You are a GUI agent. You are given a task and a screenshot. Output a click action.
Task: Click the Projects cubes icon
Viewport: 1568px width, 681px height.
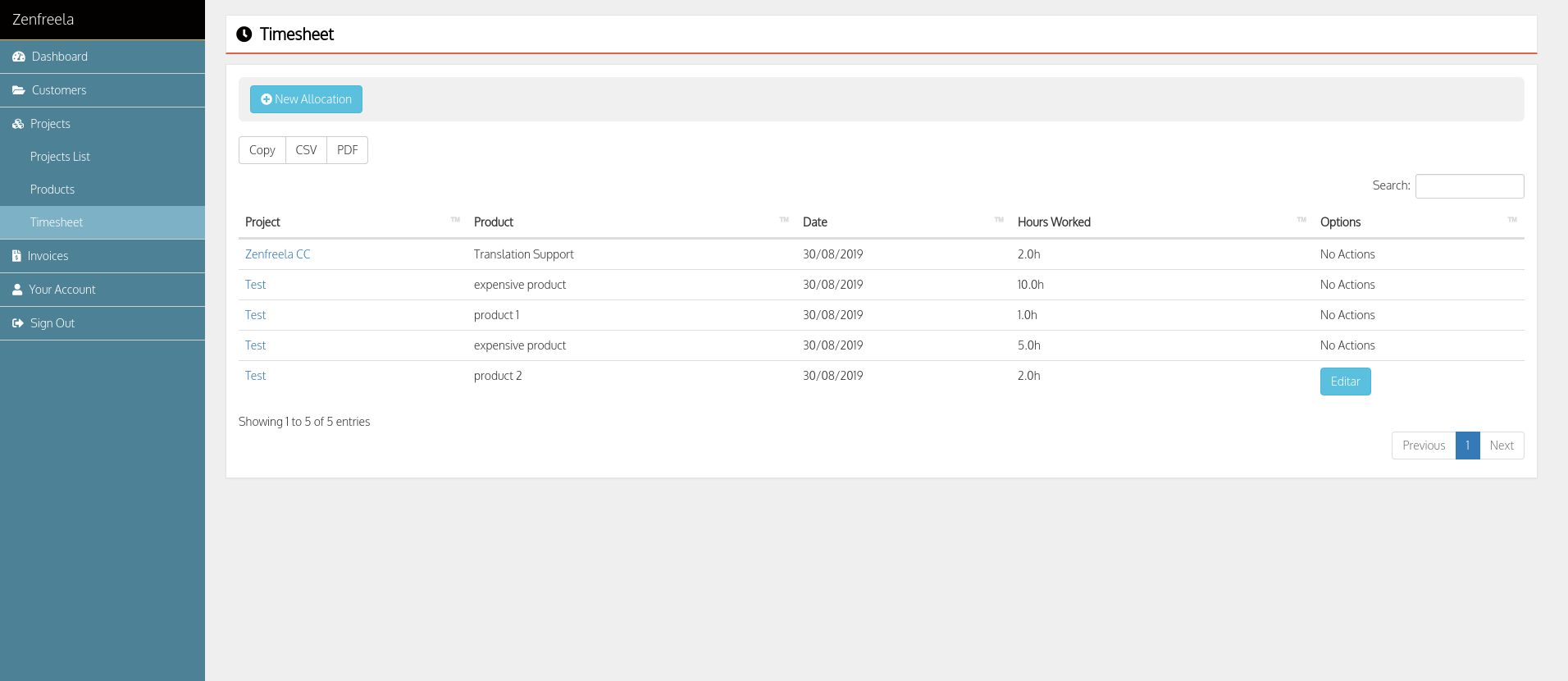click(x=18, y=124)
